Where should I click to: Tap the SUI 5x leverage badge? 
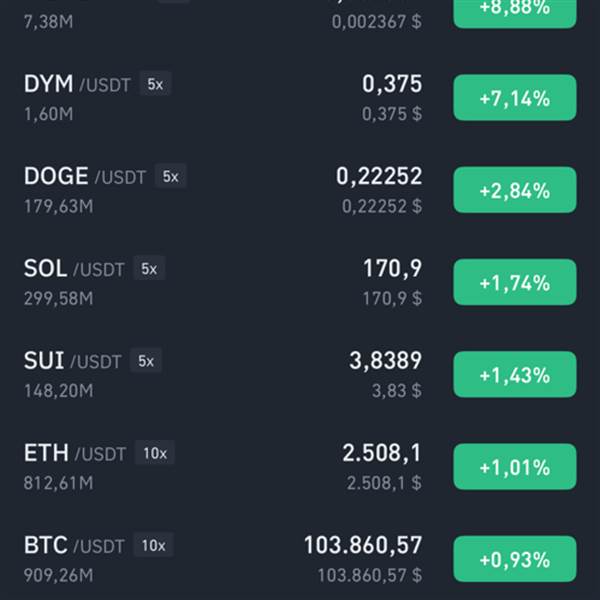[146, 360]
